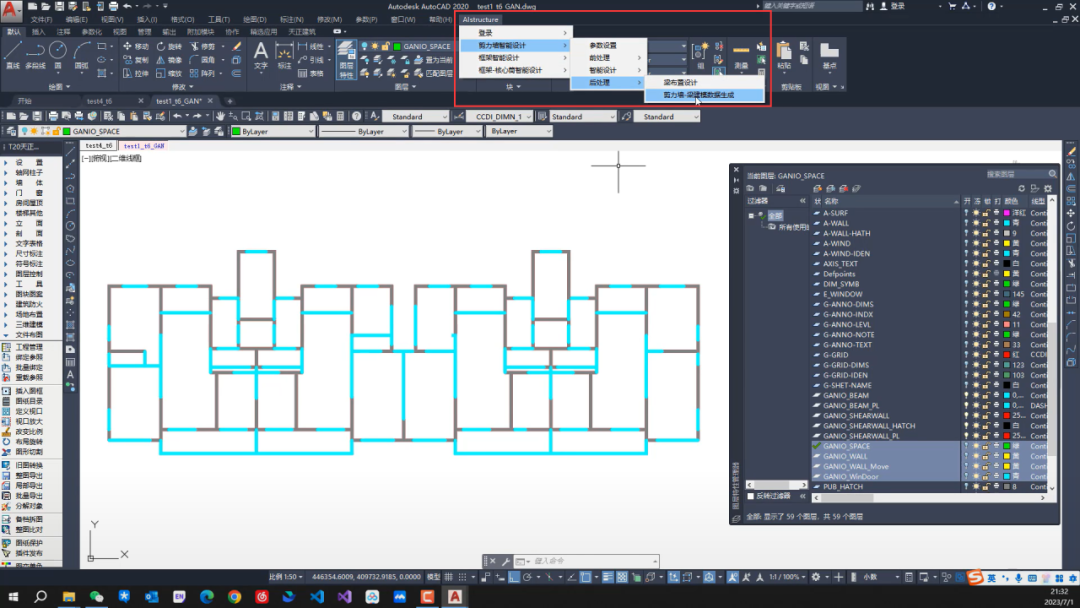
Task: Click the Visual Studio Code taskbar icon
Action: pos(317,596)
